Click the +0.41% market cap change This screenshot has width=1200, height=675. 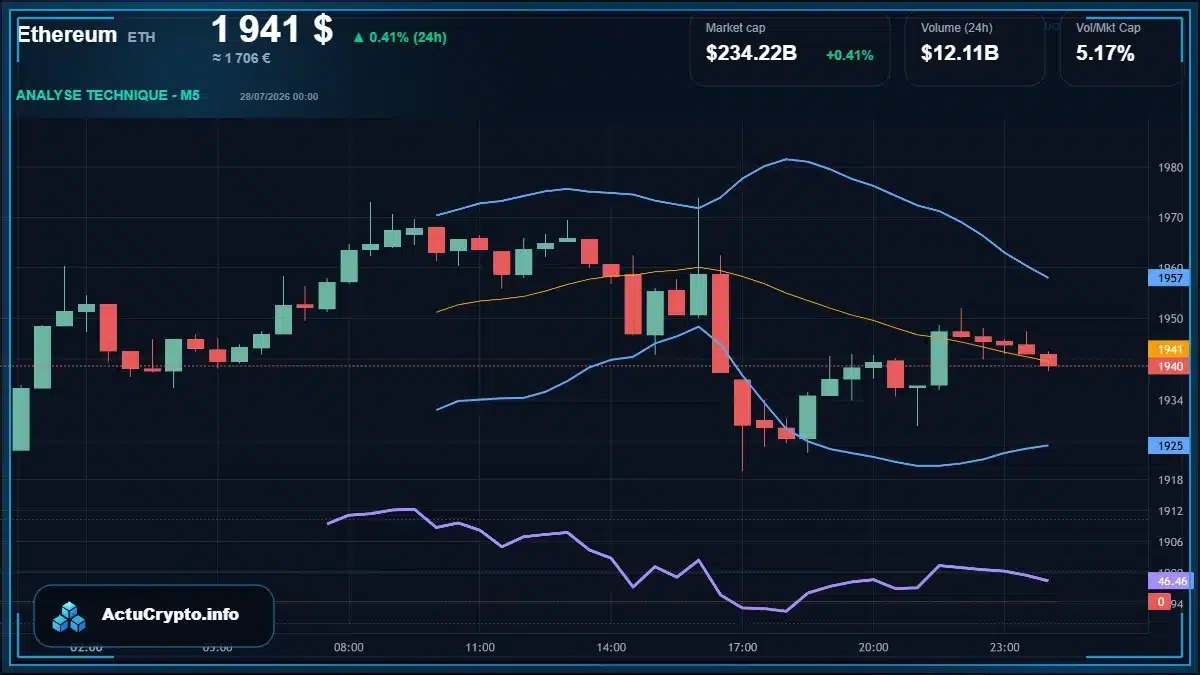[849, 55]
